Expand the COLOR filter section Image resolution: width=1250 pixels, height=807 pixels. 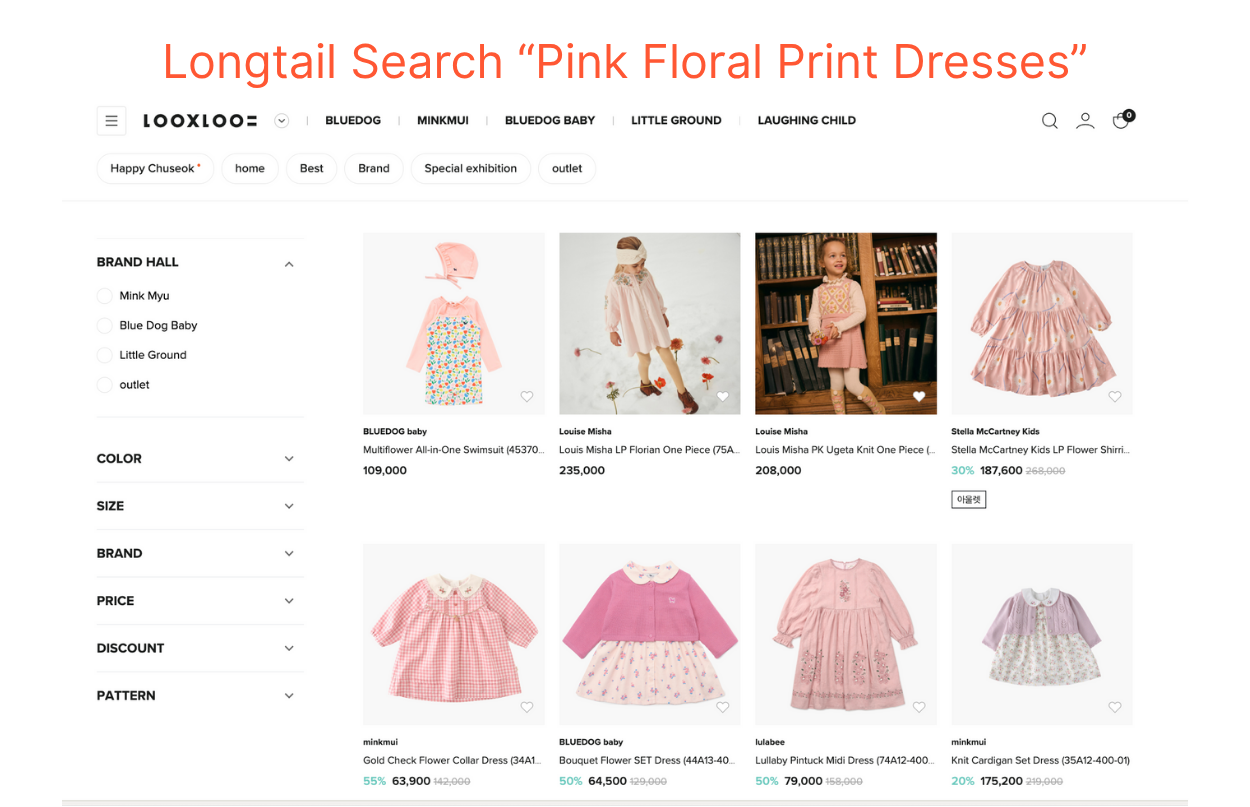point(200,459)
